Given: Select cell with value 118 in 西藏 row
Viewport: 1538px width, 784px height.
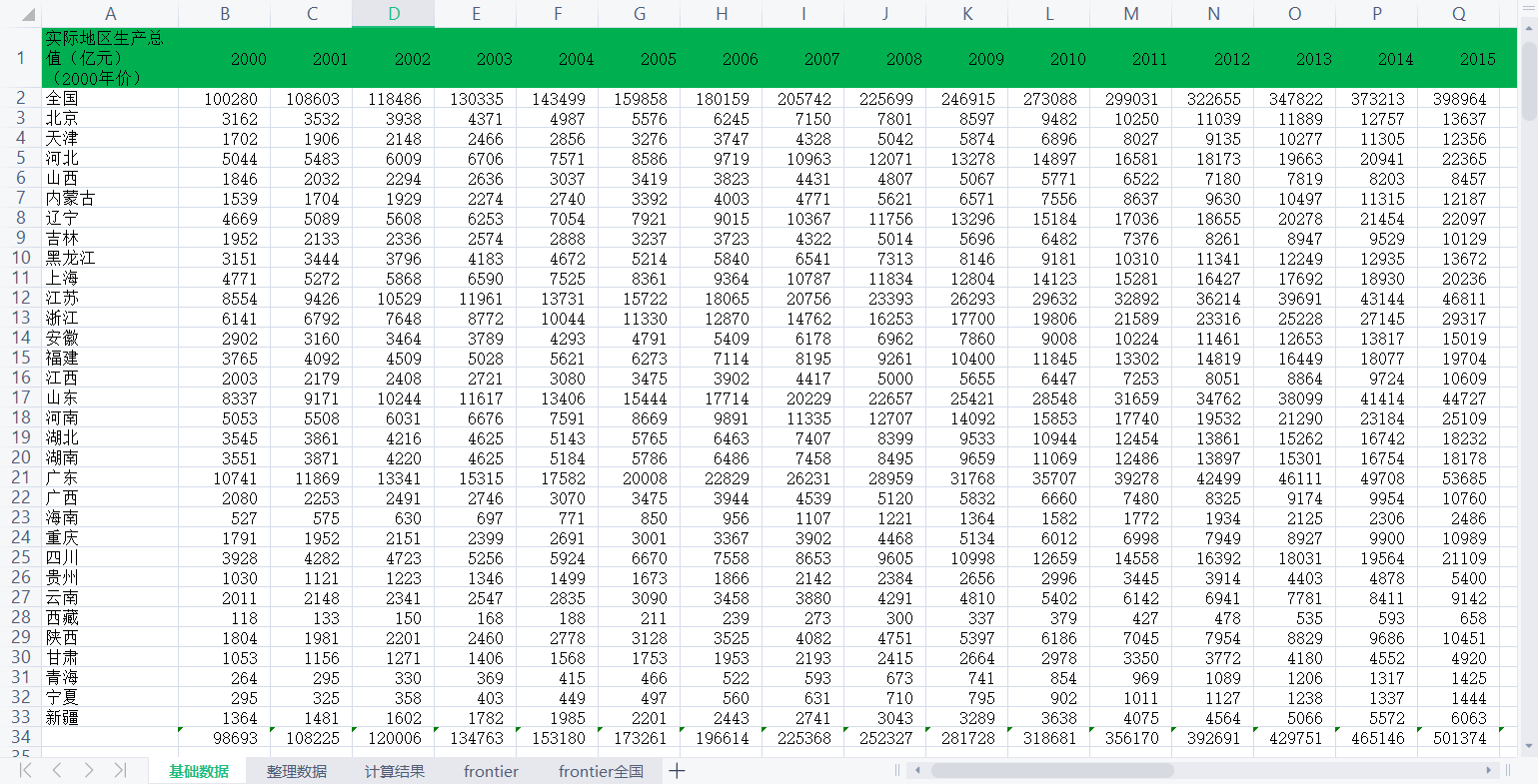Looking at the screenshot, I should point(225,617).
